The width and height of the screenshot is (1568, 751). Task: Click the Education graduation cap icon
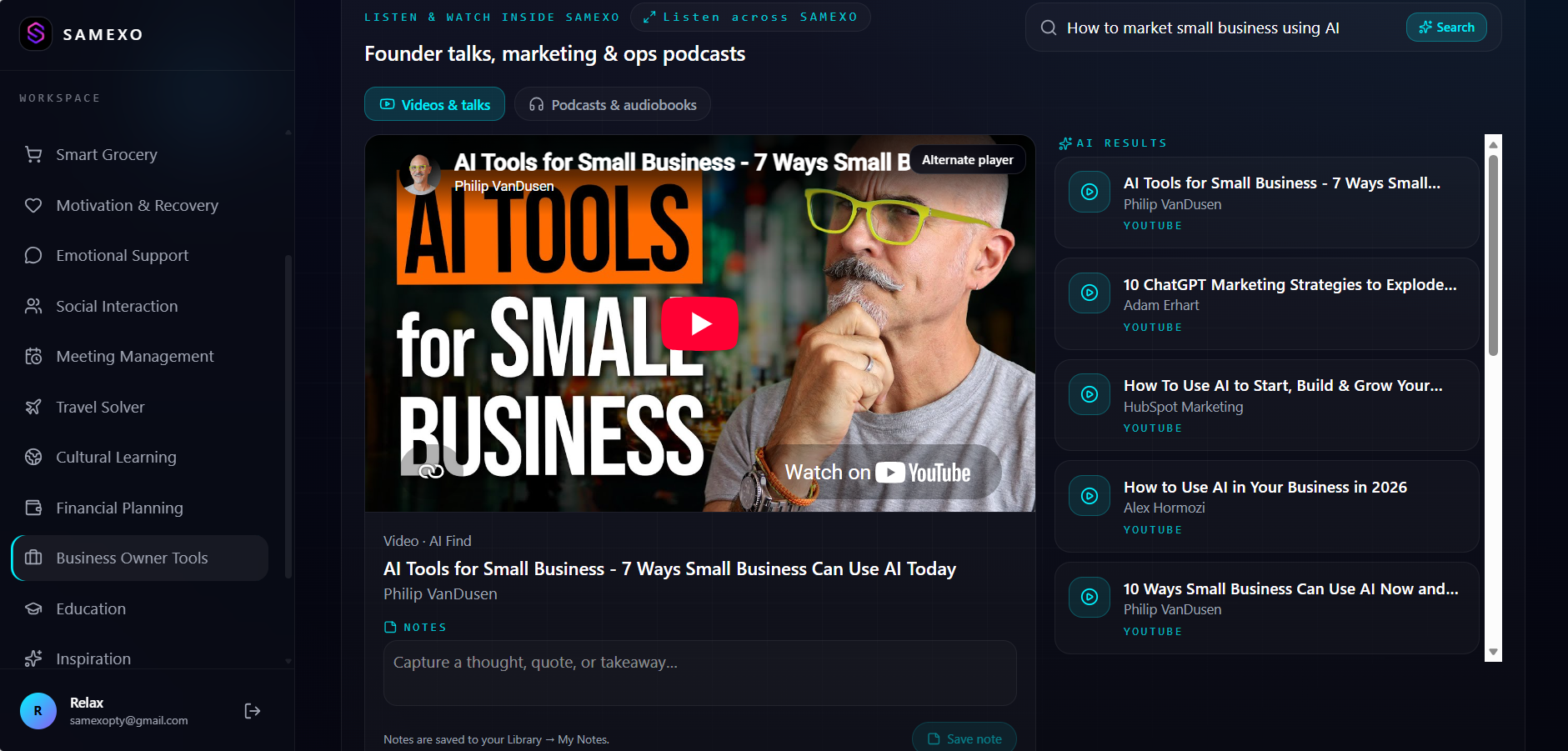pos(33,608)
